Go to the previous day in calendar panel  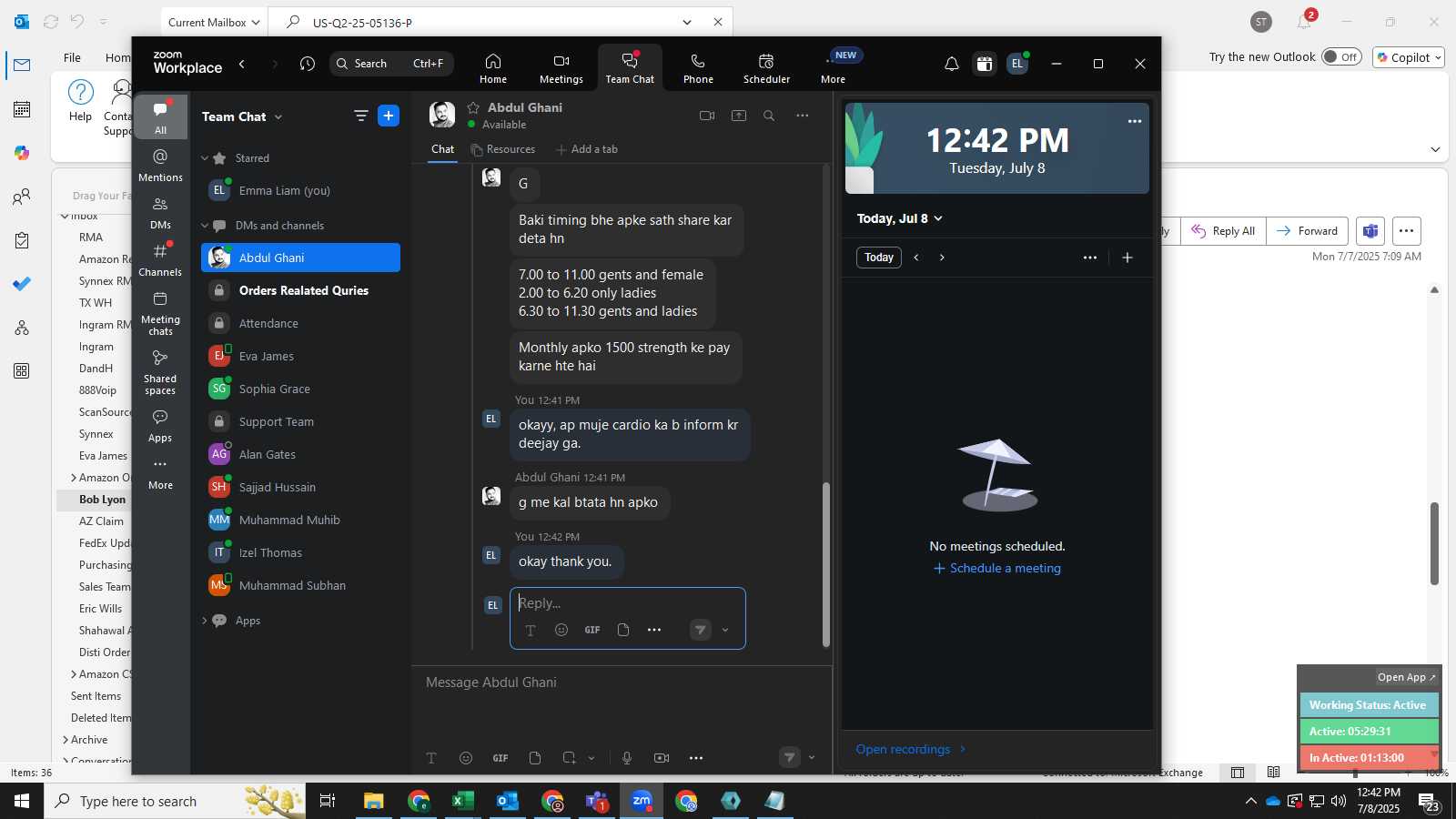pos(916,258)
